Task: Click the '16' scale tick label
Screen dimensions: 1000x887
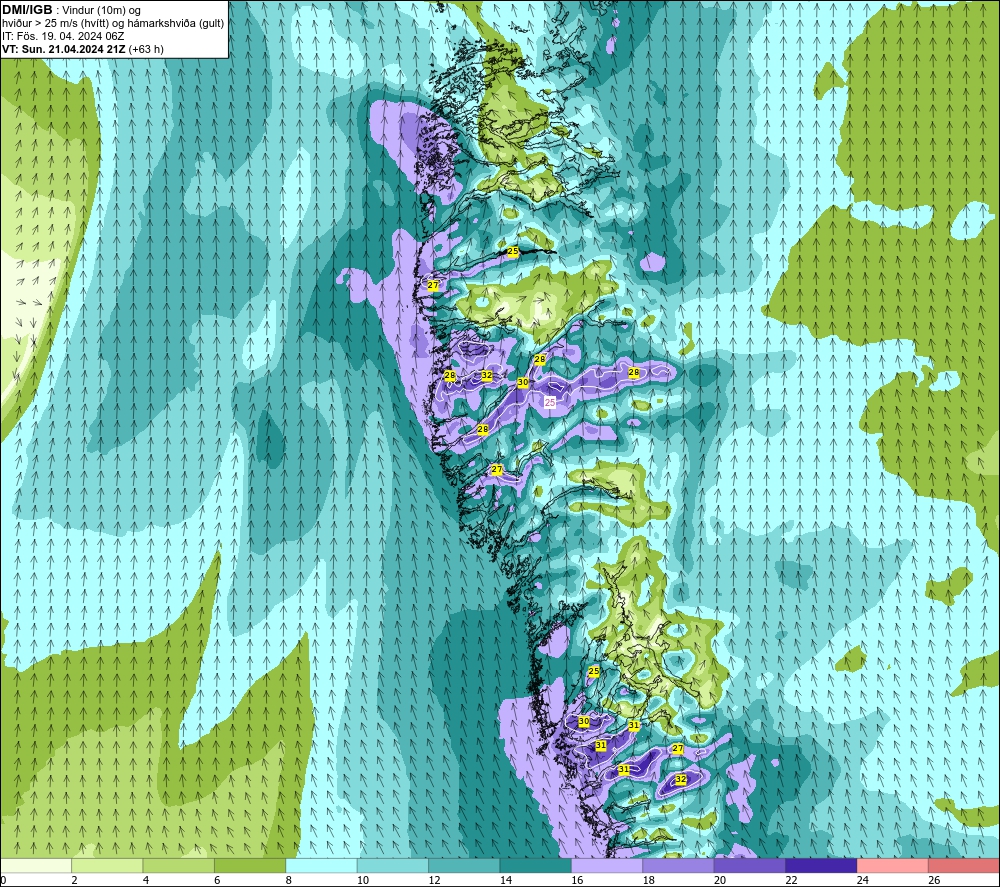Action: point(577,880)
